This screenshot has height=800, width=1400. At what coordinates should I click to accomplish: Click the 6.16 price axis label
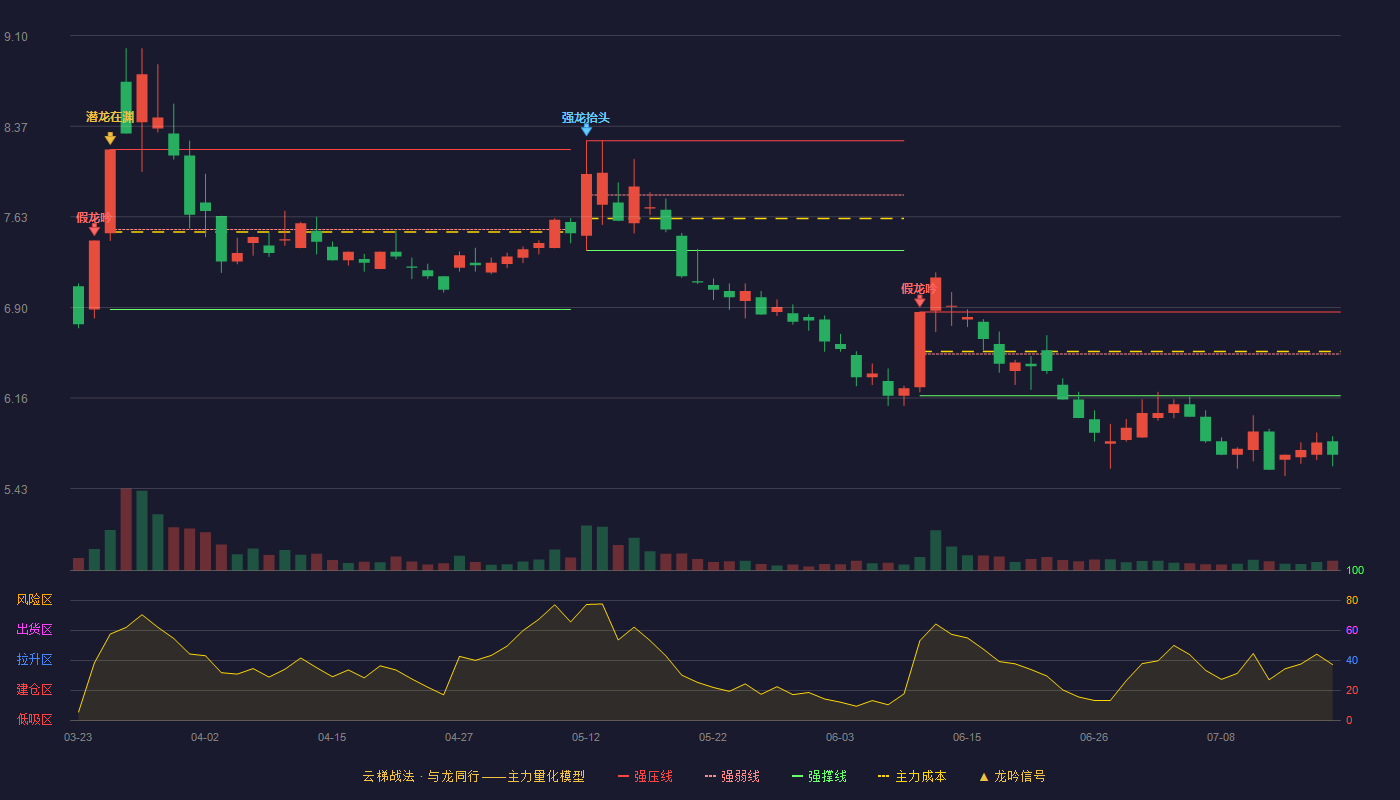coord(16,399)
